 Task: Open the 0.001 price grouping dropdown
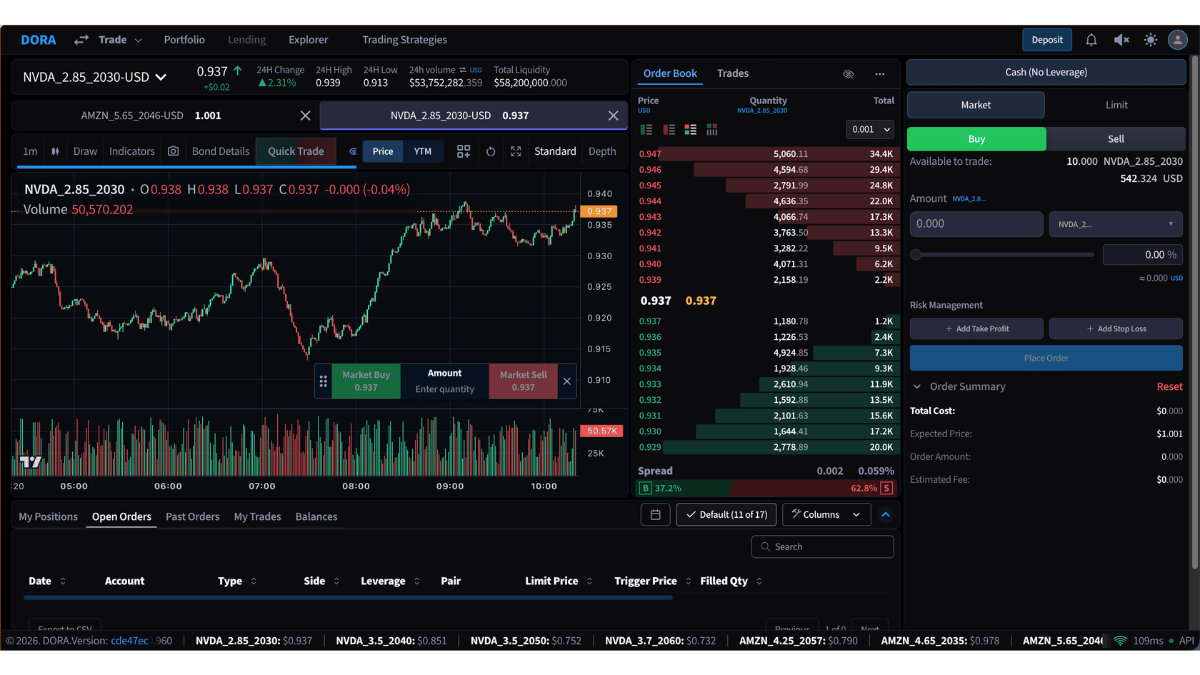(x=870, y=129)
